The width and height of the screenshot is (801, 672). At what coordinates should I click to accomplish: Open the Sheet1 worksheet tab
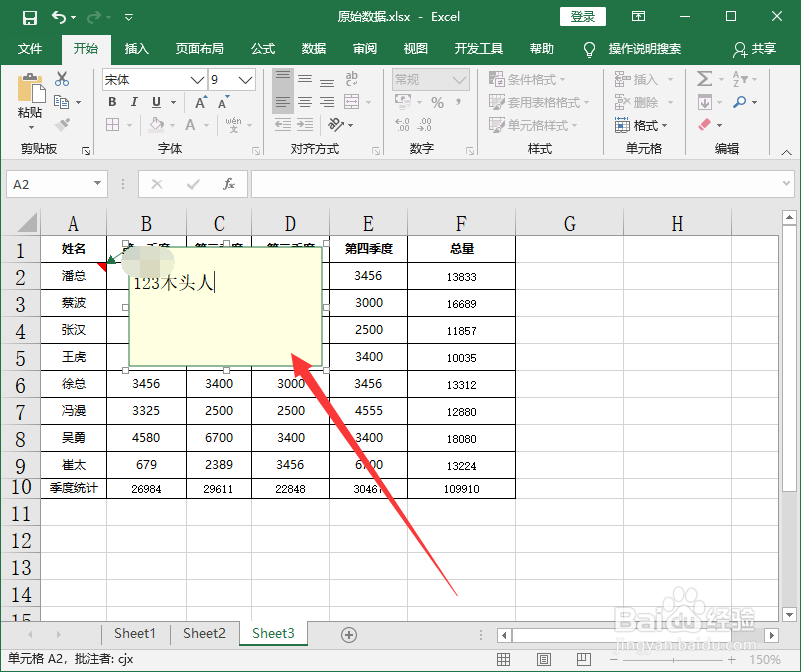click(x=135, y=634)
